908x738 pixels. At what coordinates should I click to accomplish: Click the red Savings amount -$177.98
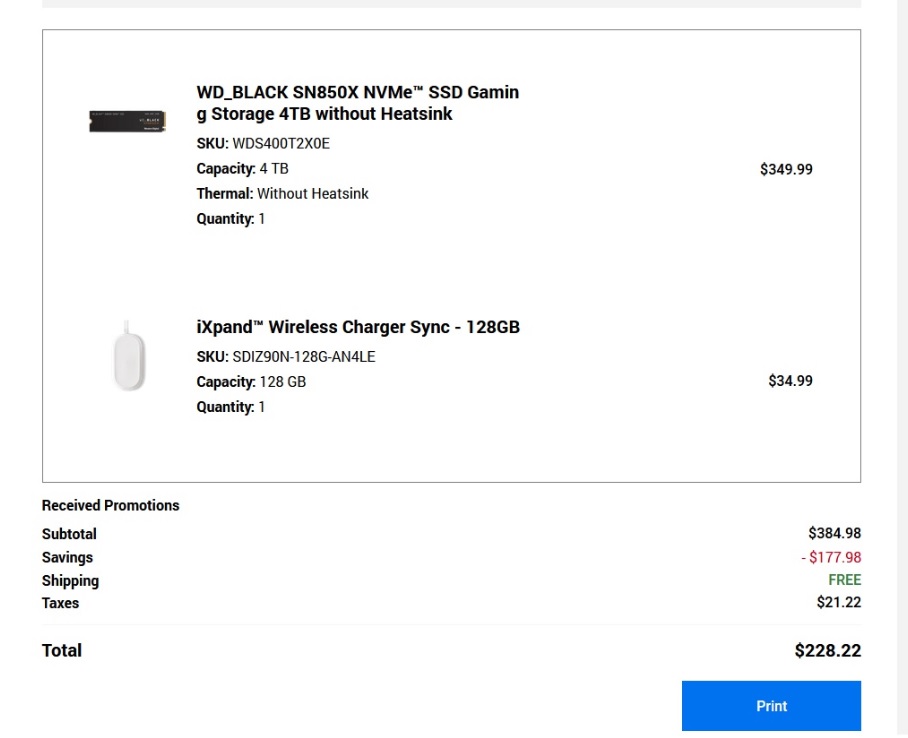[831, 557]
